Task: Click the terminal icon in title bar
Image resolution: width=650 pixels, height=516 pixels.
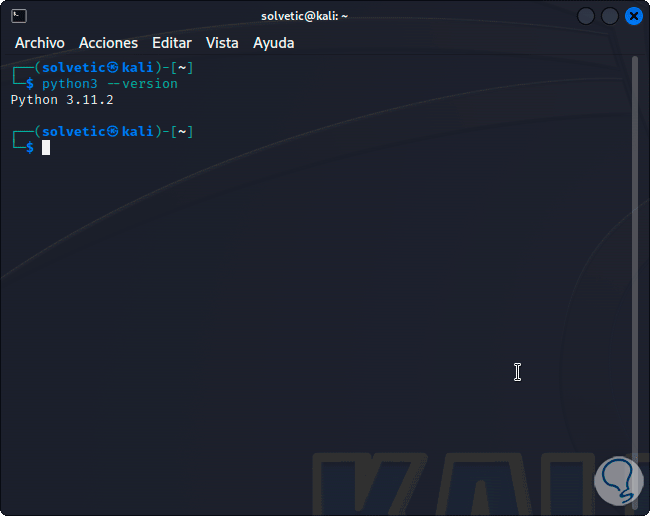Action: 19,16
